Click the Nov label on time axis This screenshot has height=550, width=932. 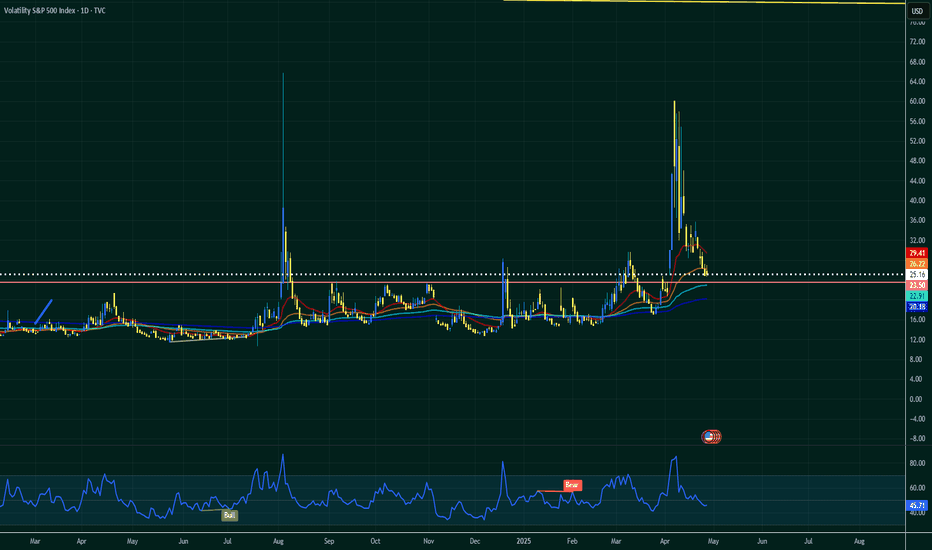point(429,541)
